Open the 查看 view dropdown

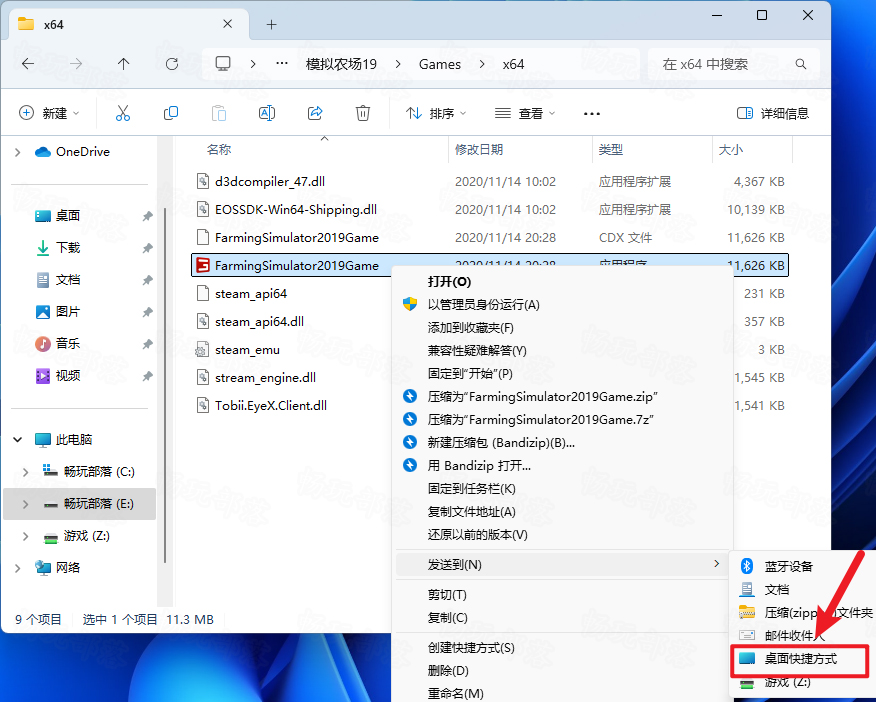525,113
